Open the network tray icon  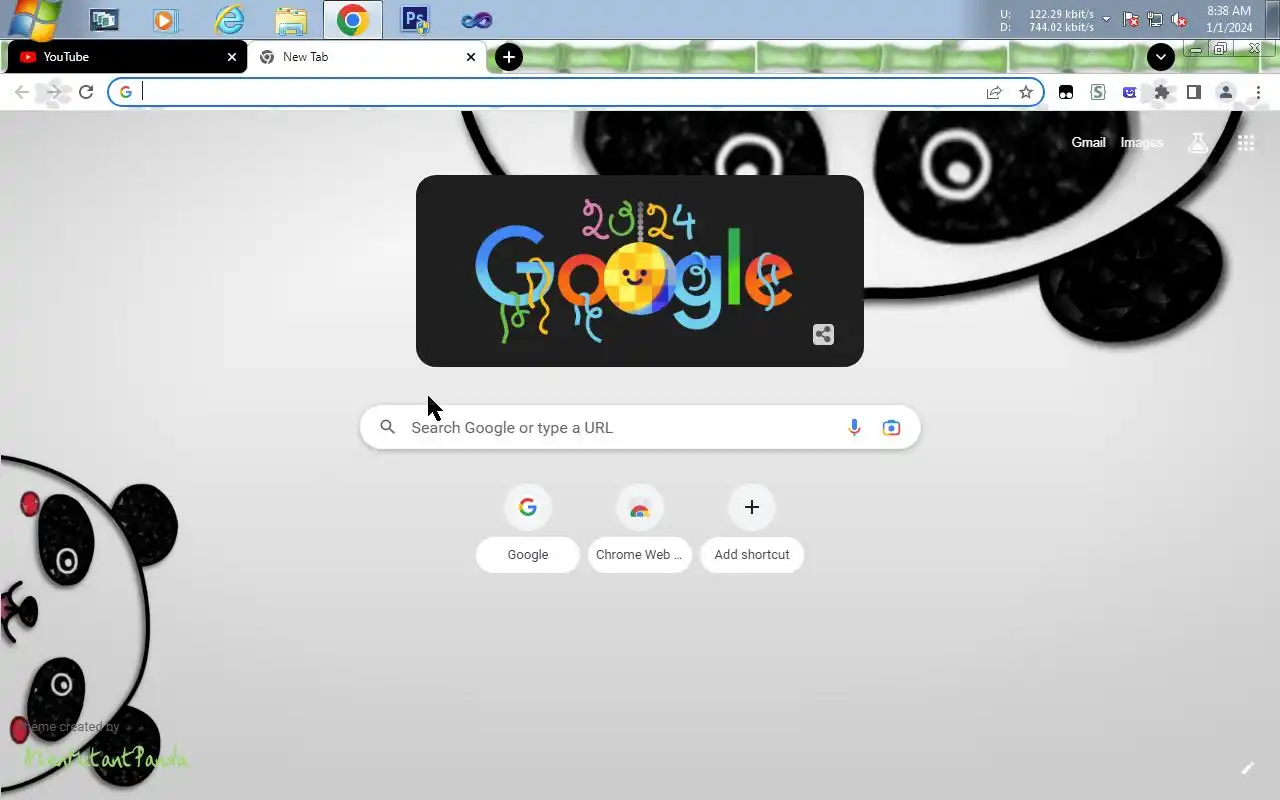pos(1155,20)
